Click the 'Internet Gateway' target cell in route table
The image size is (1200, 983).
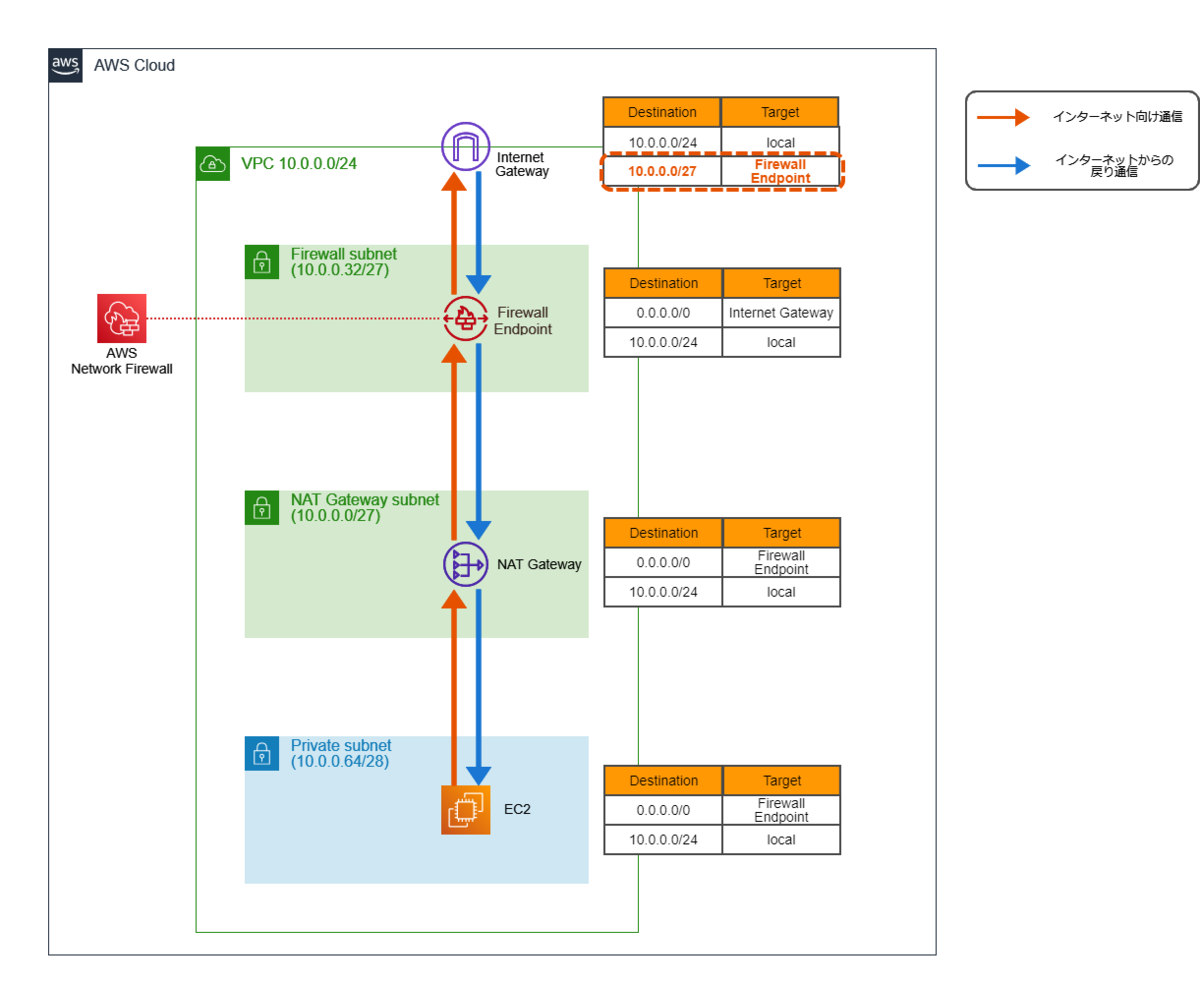pos(781,313)
